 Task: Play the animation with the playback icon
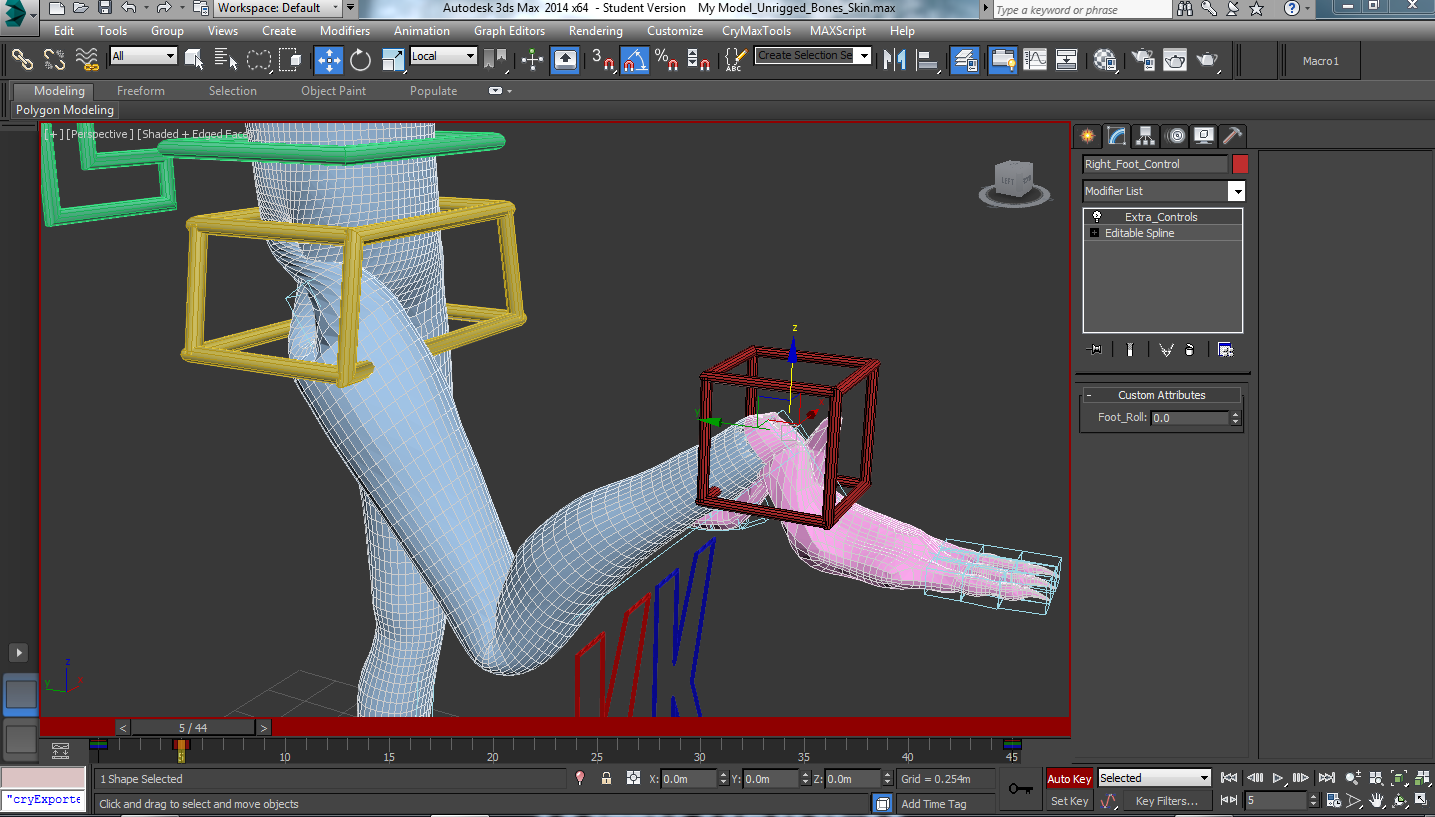[1278, 777]
